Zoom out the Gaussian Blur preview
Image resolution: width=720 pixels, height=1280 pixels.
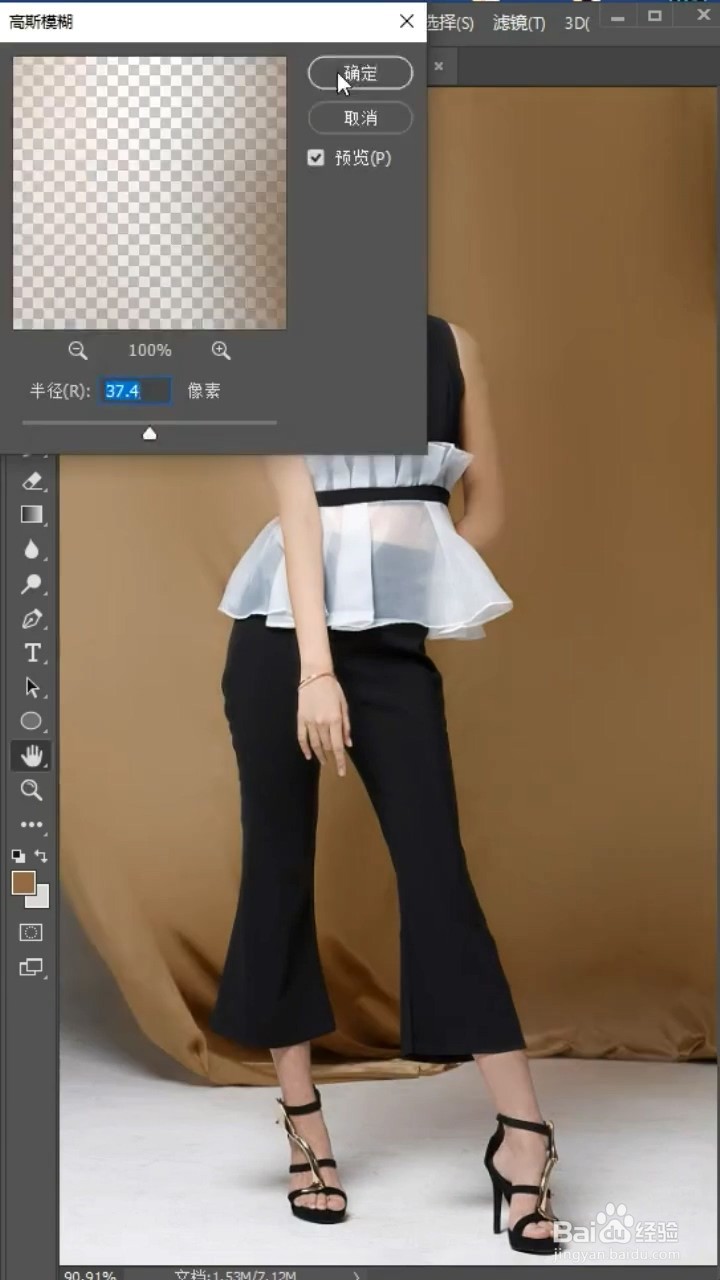(x=78, y=351)
